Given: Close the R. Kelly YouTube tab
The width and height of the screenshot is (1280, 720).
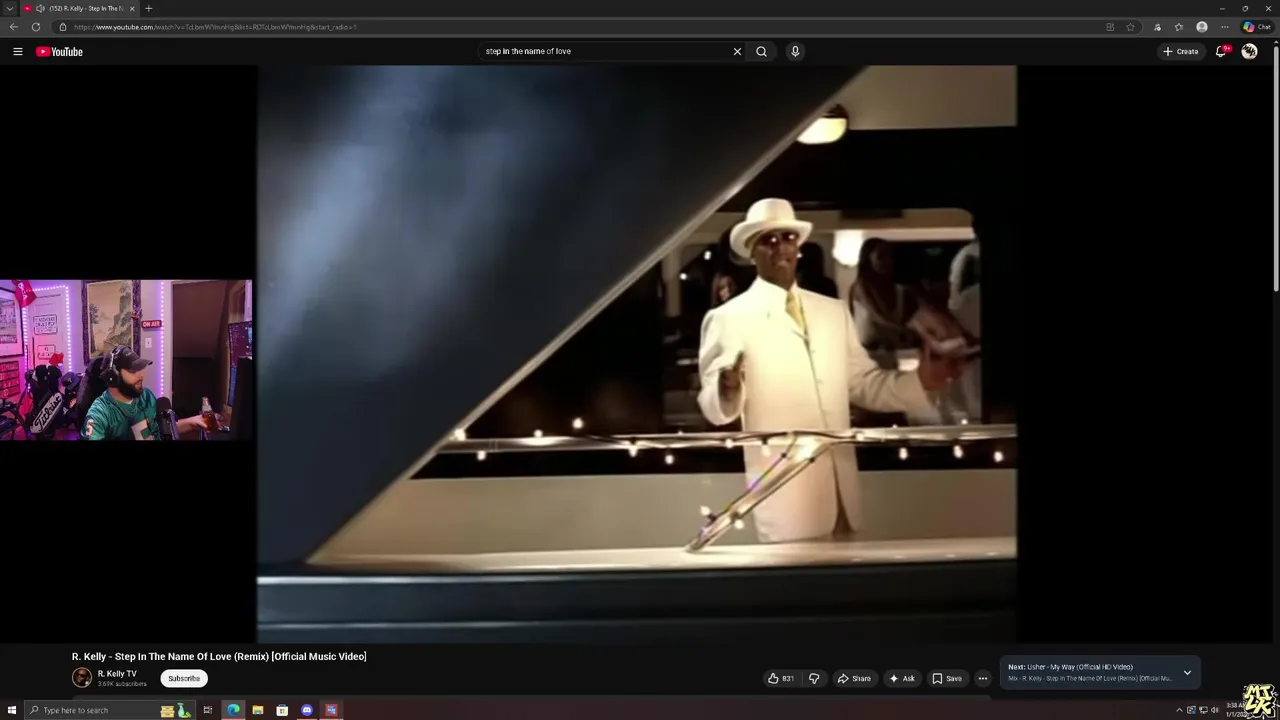Looking at the screenshot, I should click(132, 8).
